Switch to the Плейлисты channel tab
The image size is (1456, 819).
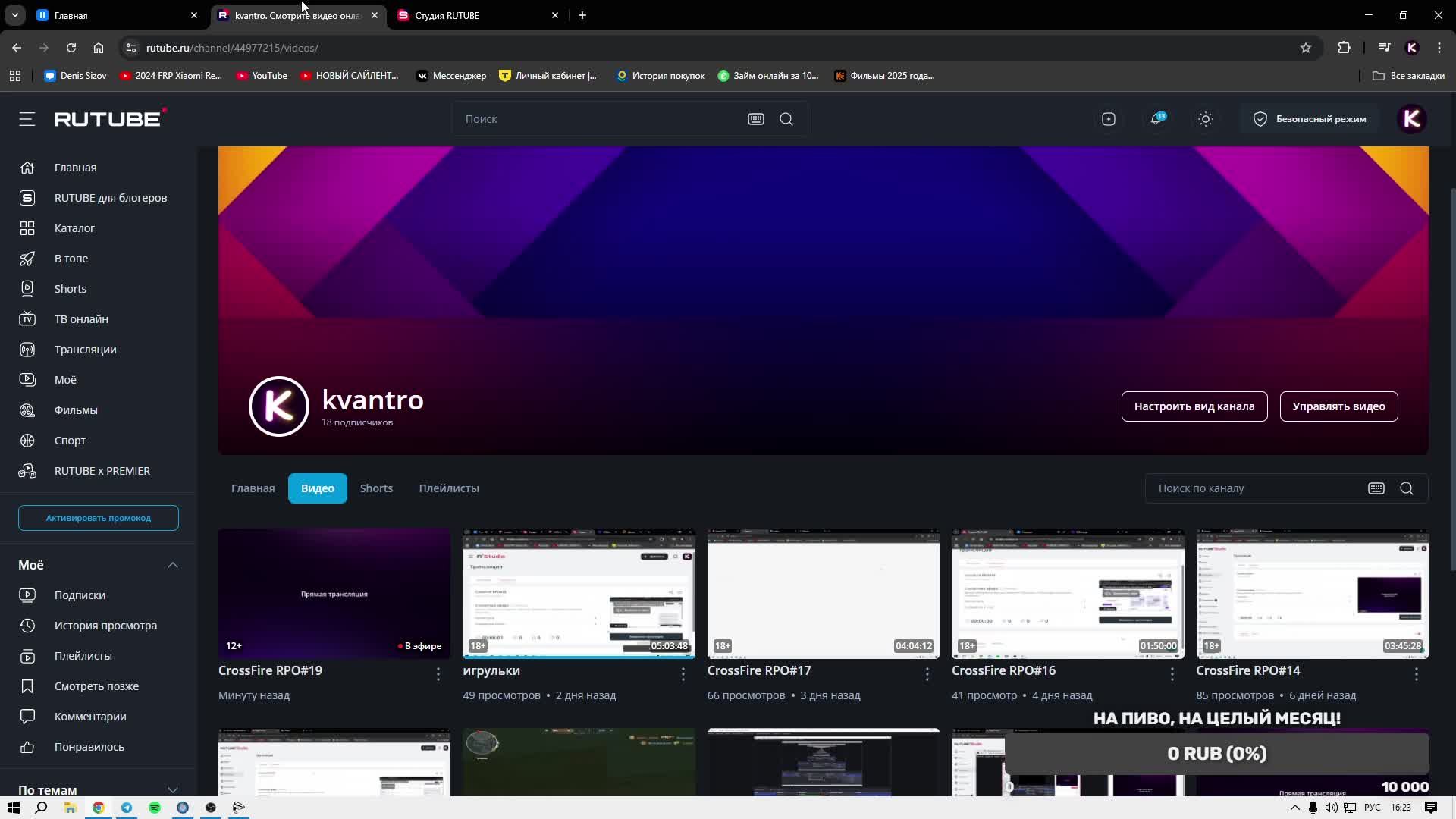coord(448,488)
